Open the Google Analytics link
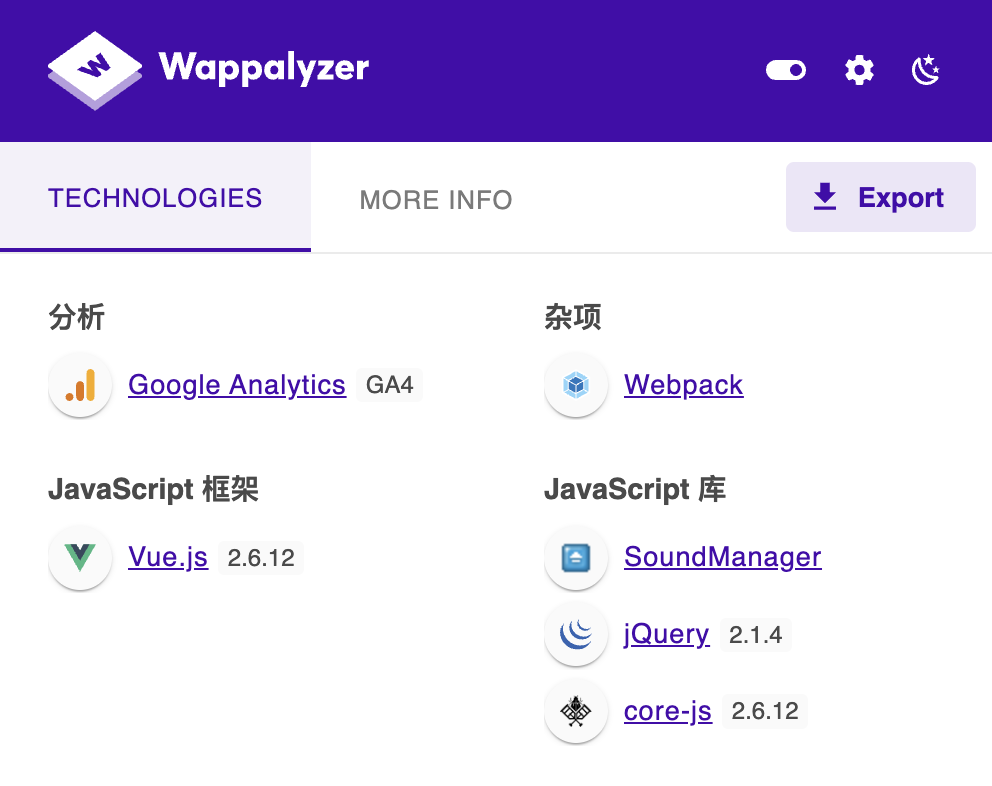Image resolution: width=992 pixels, height=786 pixels. click(237, 385)
